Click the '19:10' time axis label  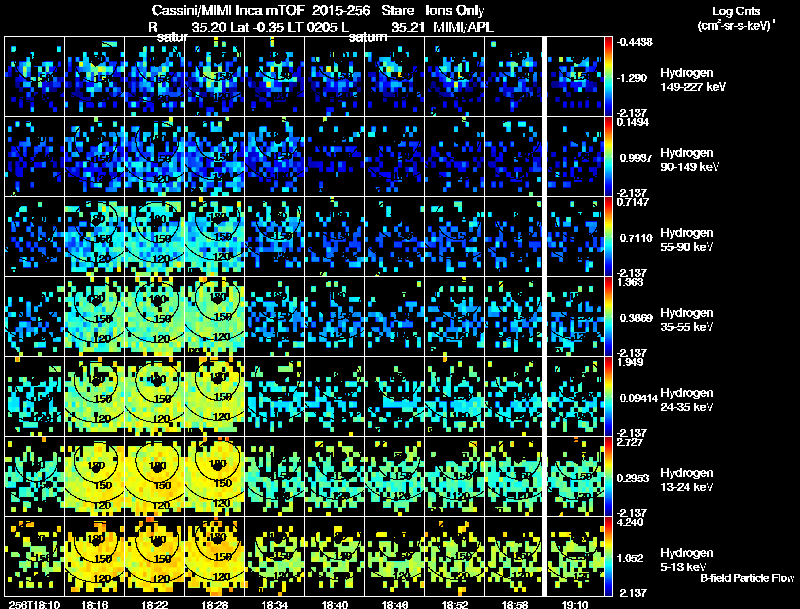[575, 605]
